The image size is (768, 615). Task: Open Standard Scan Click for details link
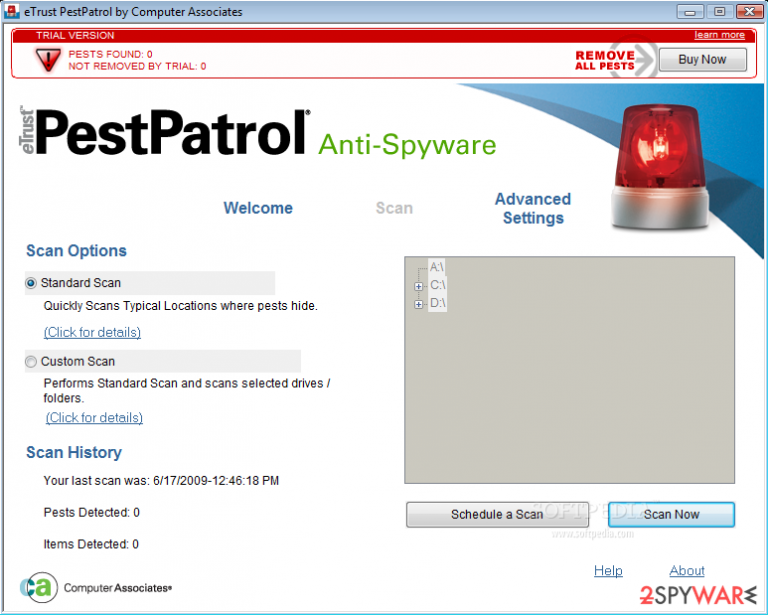point(92,332)
